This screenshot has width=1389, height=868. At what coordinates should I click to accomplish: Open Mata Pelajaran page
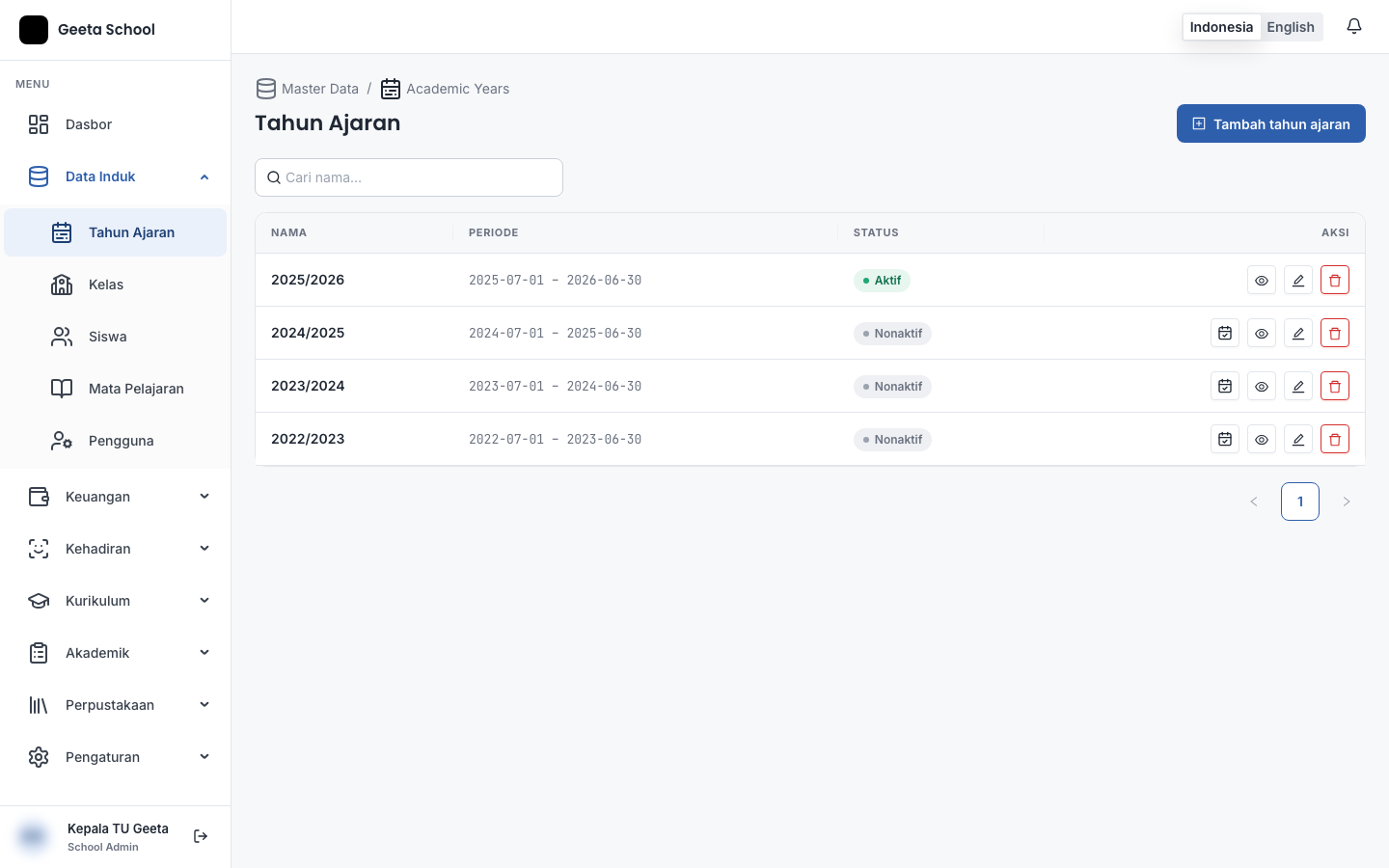click(116, 389)
